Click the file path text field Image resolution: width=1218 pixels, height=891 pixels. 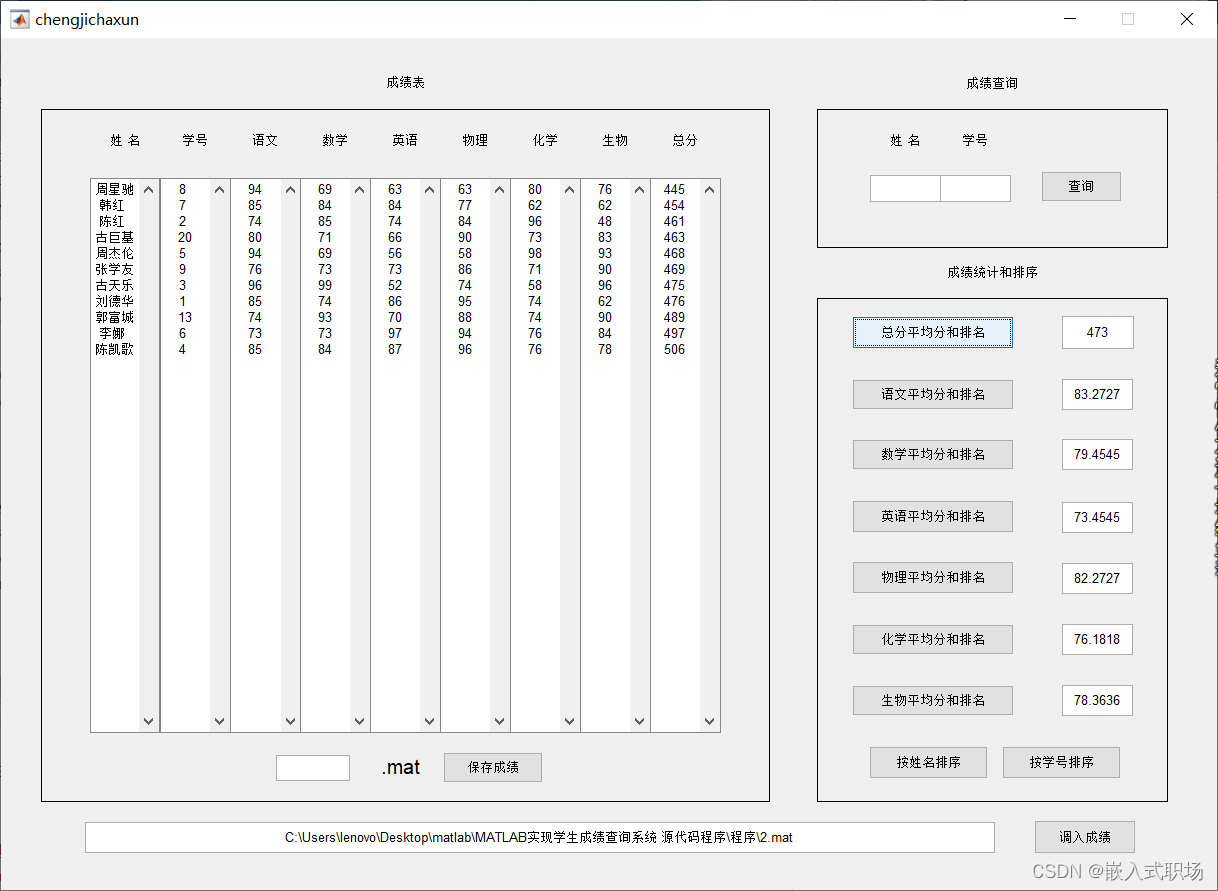click(x=540, y=837)
